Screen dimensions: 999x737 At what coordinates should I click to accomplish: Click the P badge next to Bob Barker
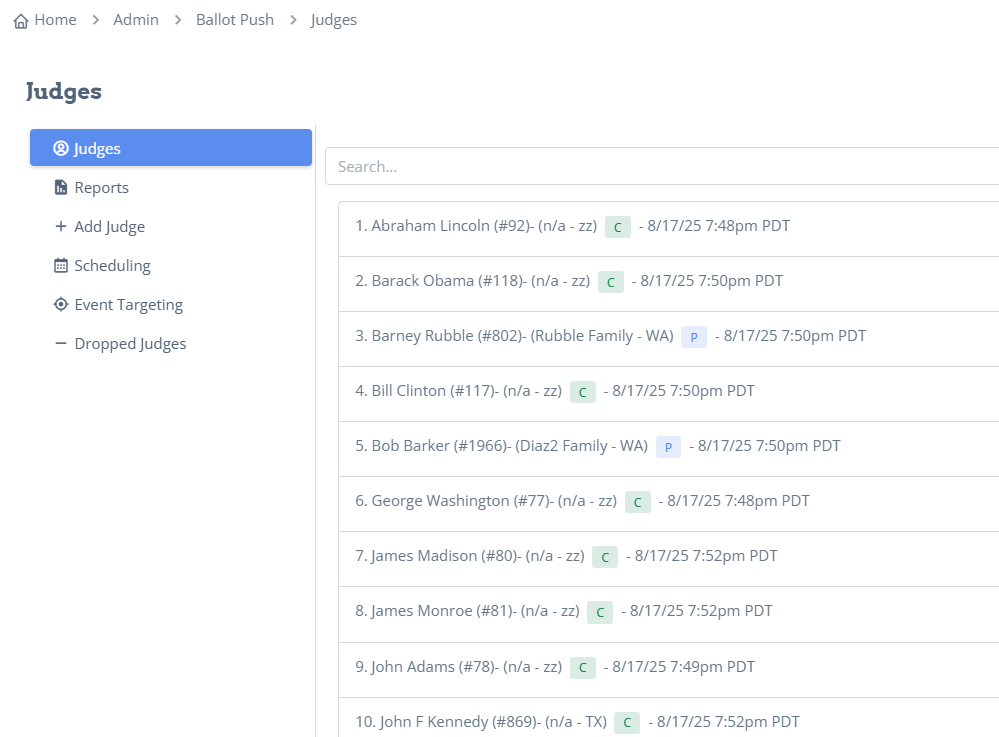(x=668, y=447)
